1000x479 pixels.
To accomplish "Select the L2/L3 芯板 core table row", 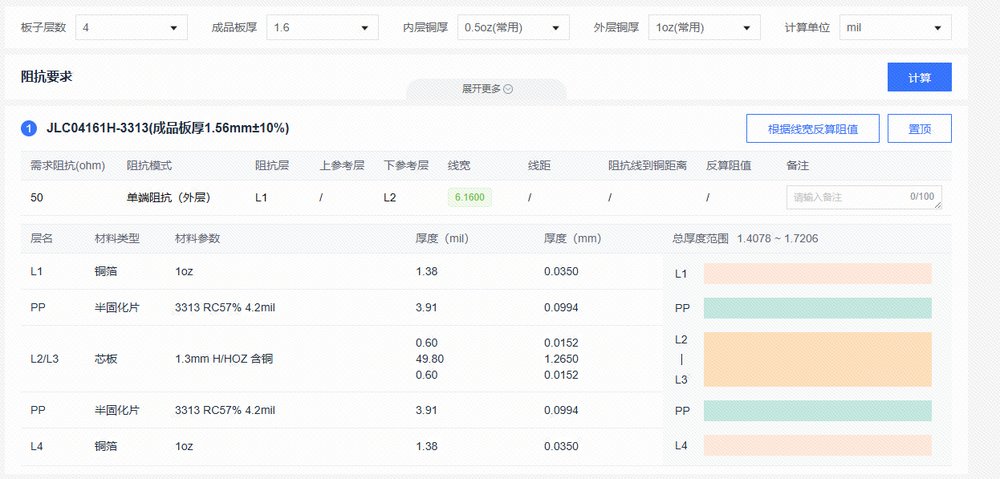I will coord(340,359).
